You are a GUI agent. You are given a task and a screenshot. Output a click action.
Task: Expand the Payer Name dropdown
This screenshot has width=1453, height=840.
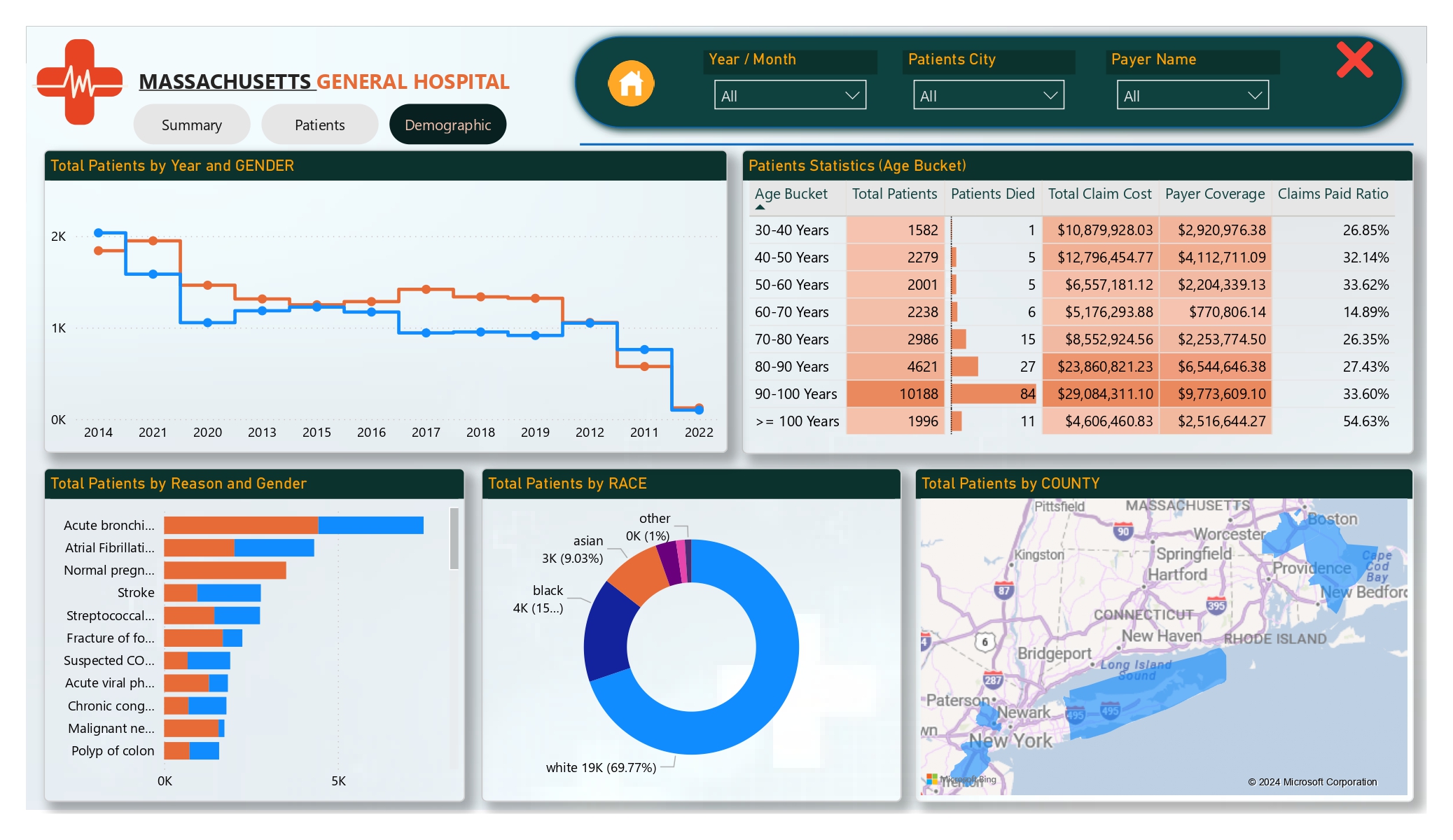[1193, 95]
